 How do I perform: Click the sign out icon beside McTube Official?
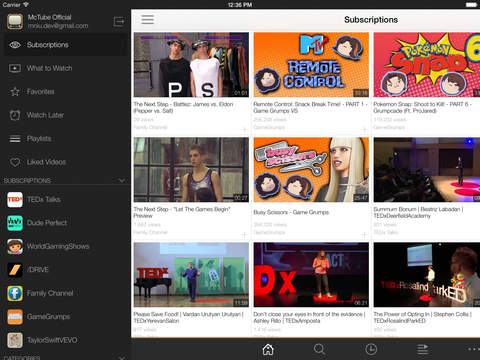click(119, 22)
